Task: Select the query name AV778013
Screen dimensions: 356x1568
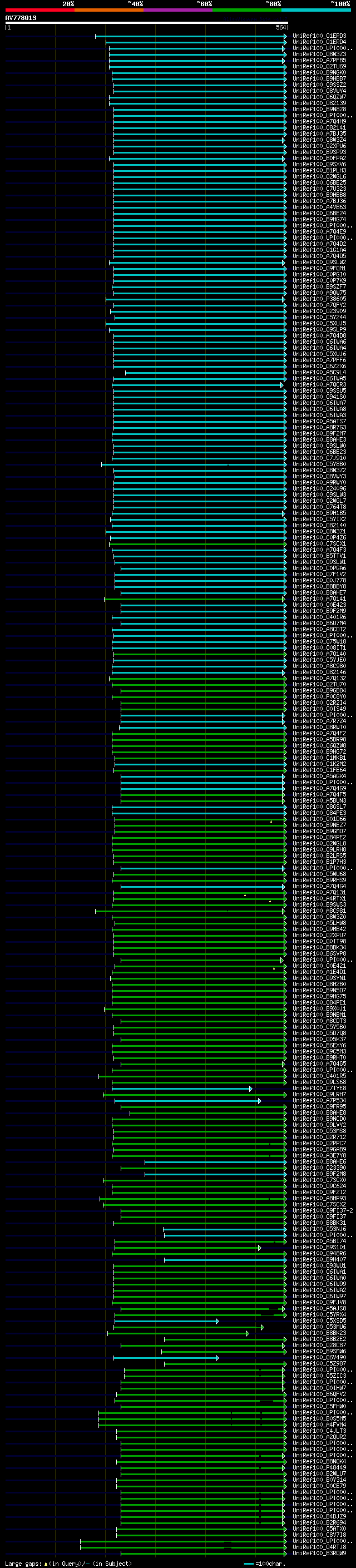Action: pyautogui.click(x=21, y=18)
